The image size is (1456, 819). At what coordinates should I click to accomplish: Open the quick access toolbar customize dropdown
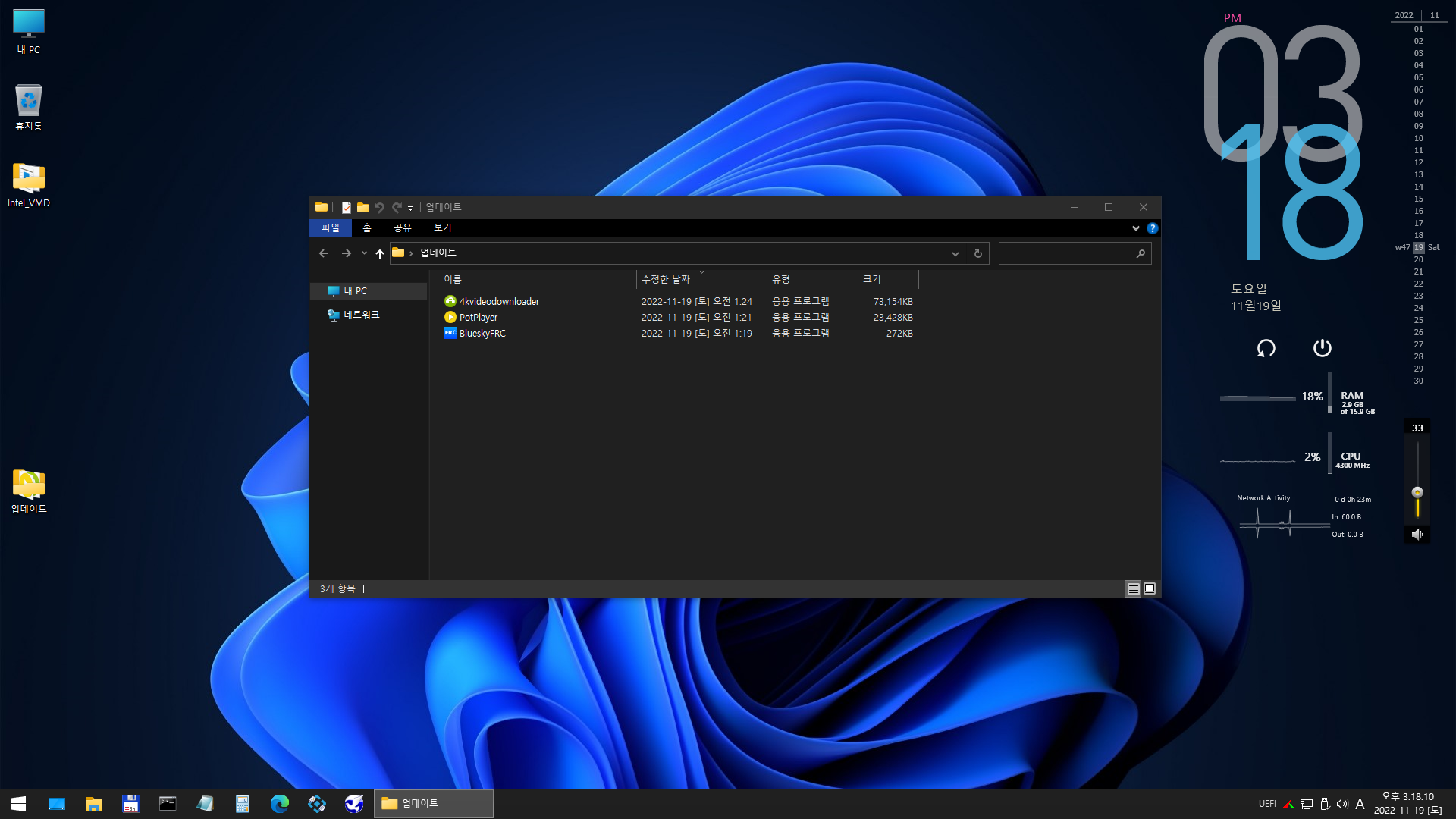(x=410, y=208)
